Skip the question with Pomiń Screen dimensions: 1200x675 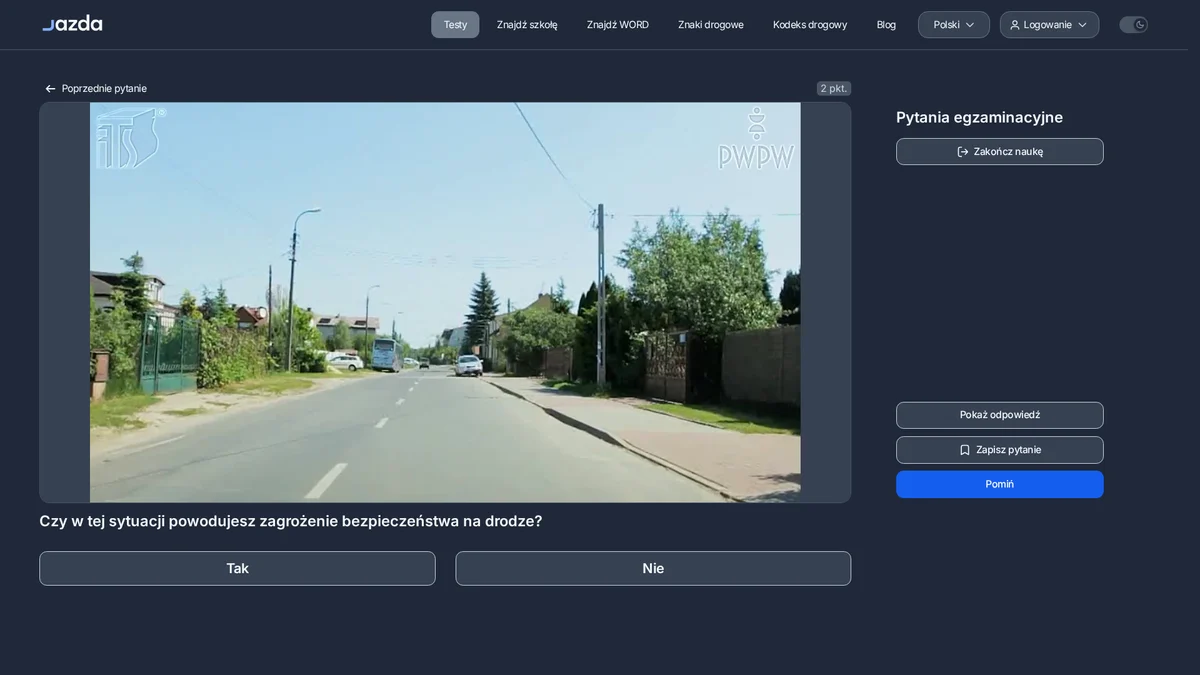1000,484
